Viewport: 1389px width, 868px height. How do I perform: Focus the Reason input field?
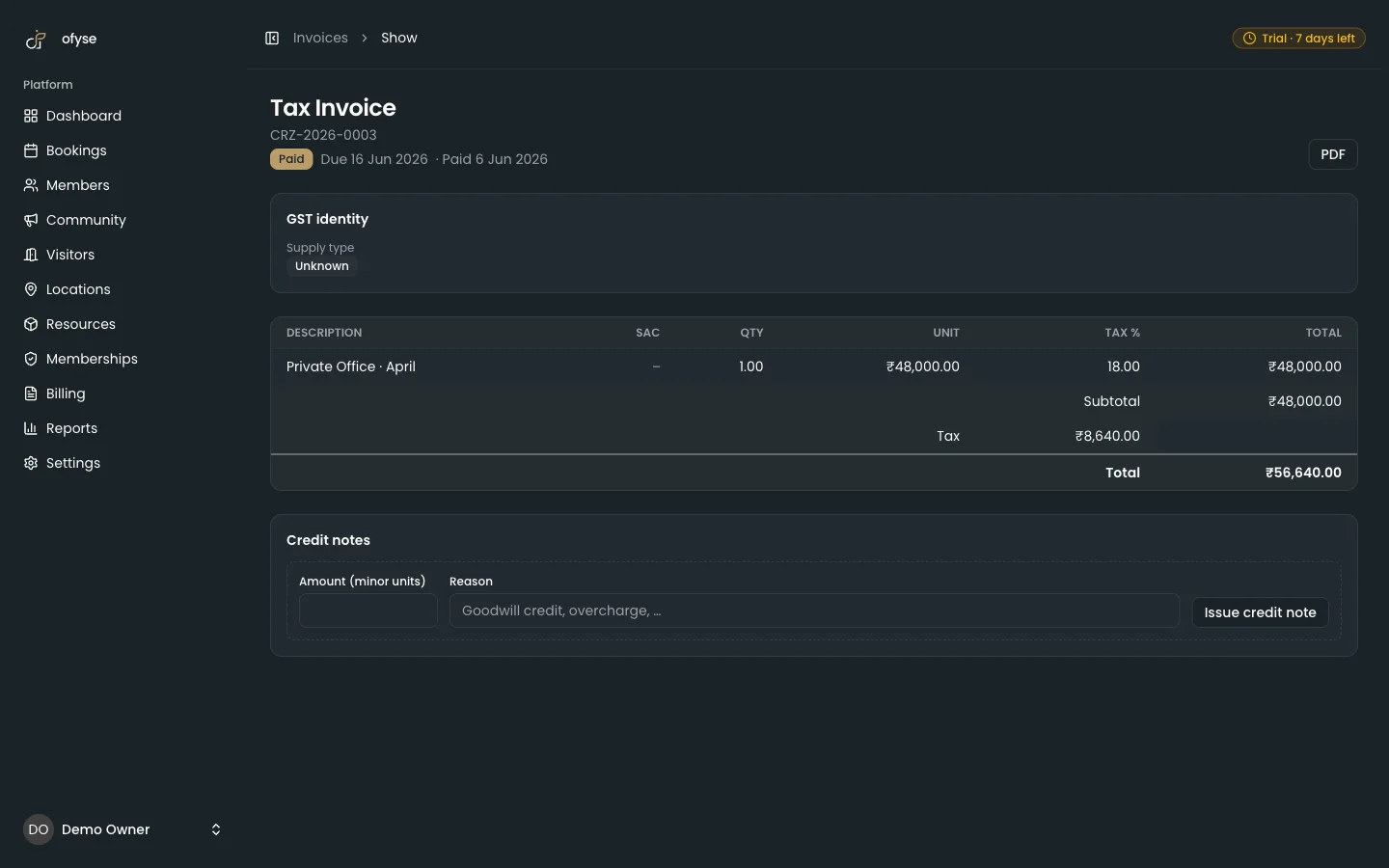(814, 610)
